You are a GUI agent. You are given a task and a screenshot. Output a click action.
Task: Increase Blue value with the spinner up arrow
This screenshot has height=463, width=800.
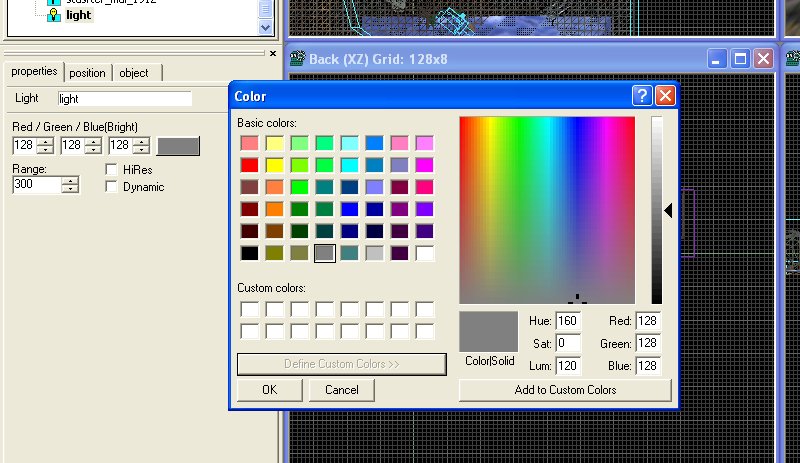coord(141,141)
